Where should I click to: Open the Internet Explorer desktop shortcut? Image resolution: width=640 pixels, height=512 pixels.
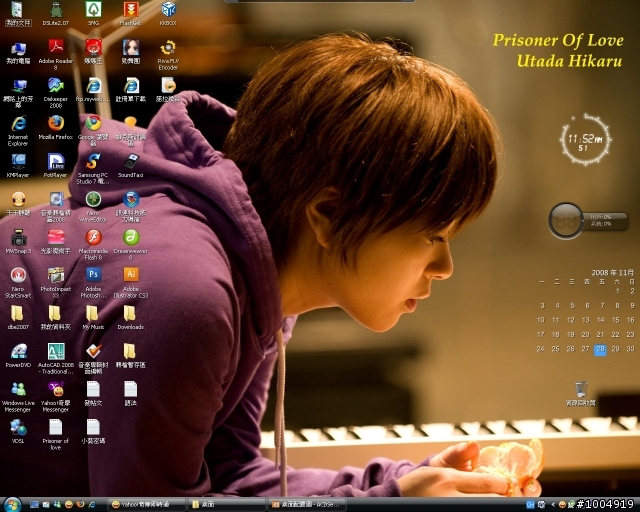(x=18, y=131)
